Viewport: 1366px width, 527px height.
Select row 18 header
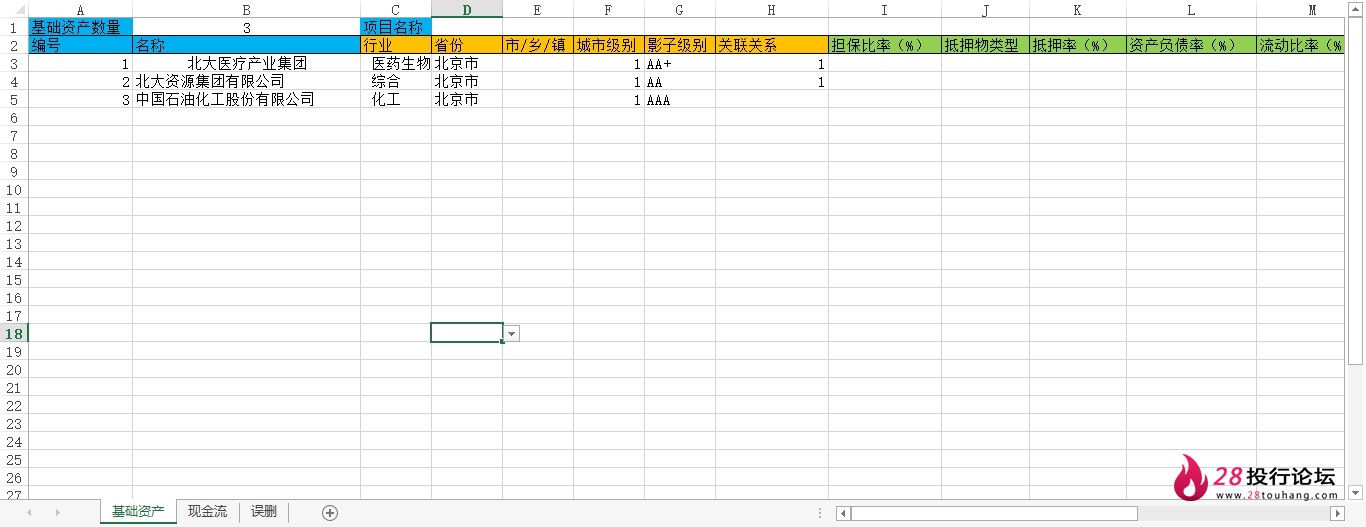(14, 333)
